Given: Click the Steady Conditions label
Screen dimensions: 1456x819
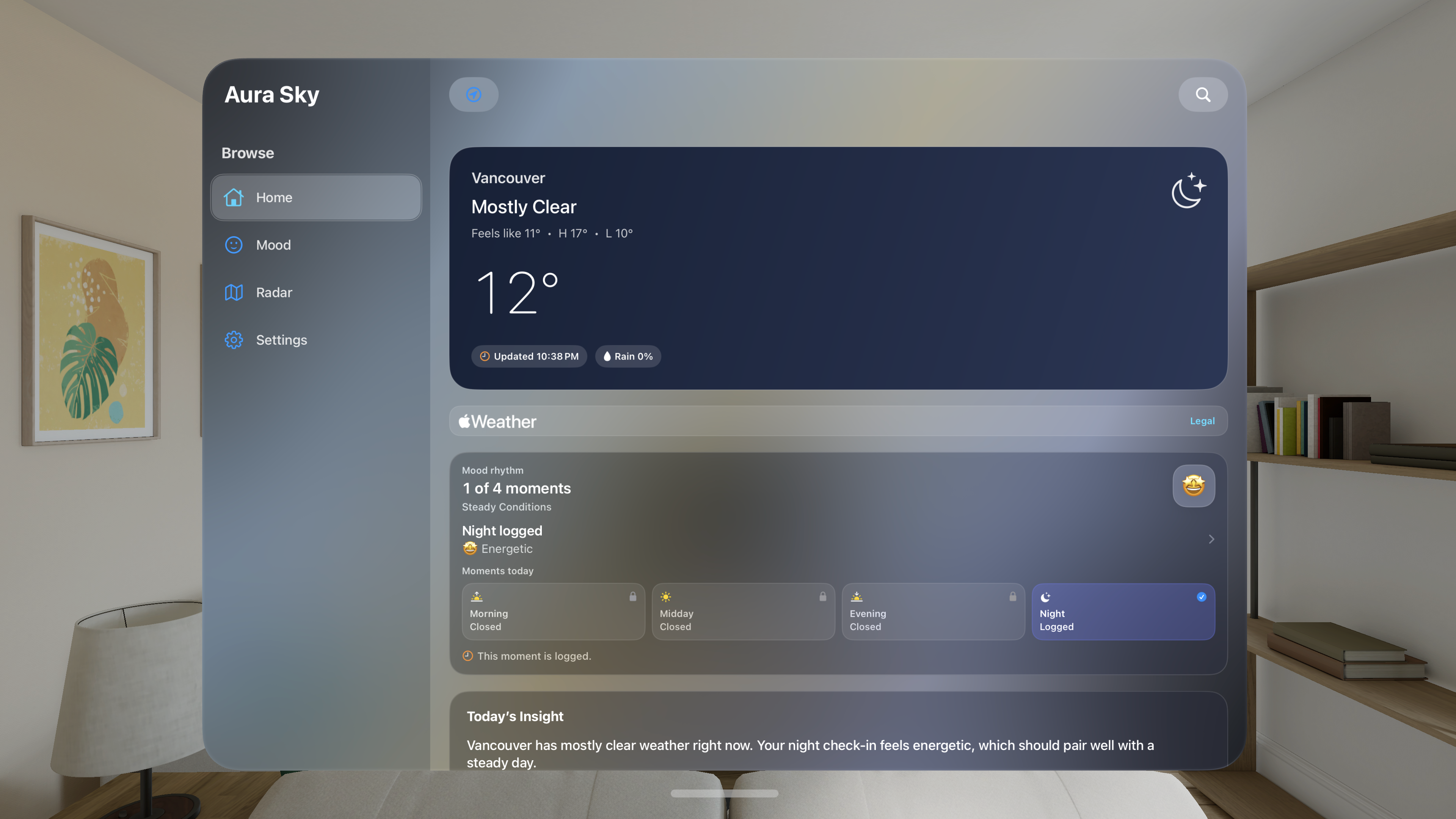Looking at the screenshot, I should pyautogui.click(x=507, y=507).
